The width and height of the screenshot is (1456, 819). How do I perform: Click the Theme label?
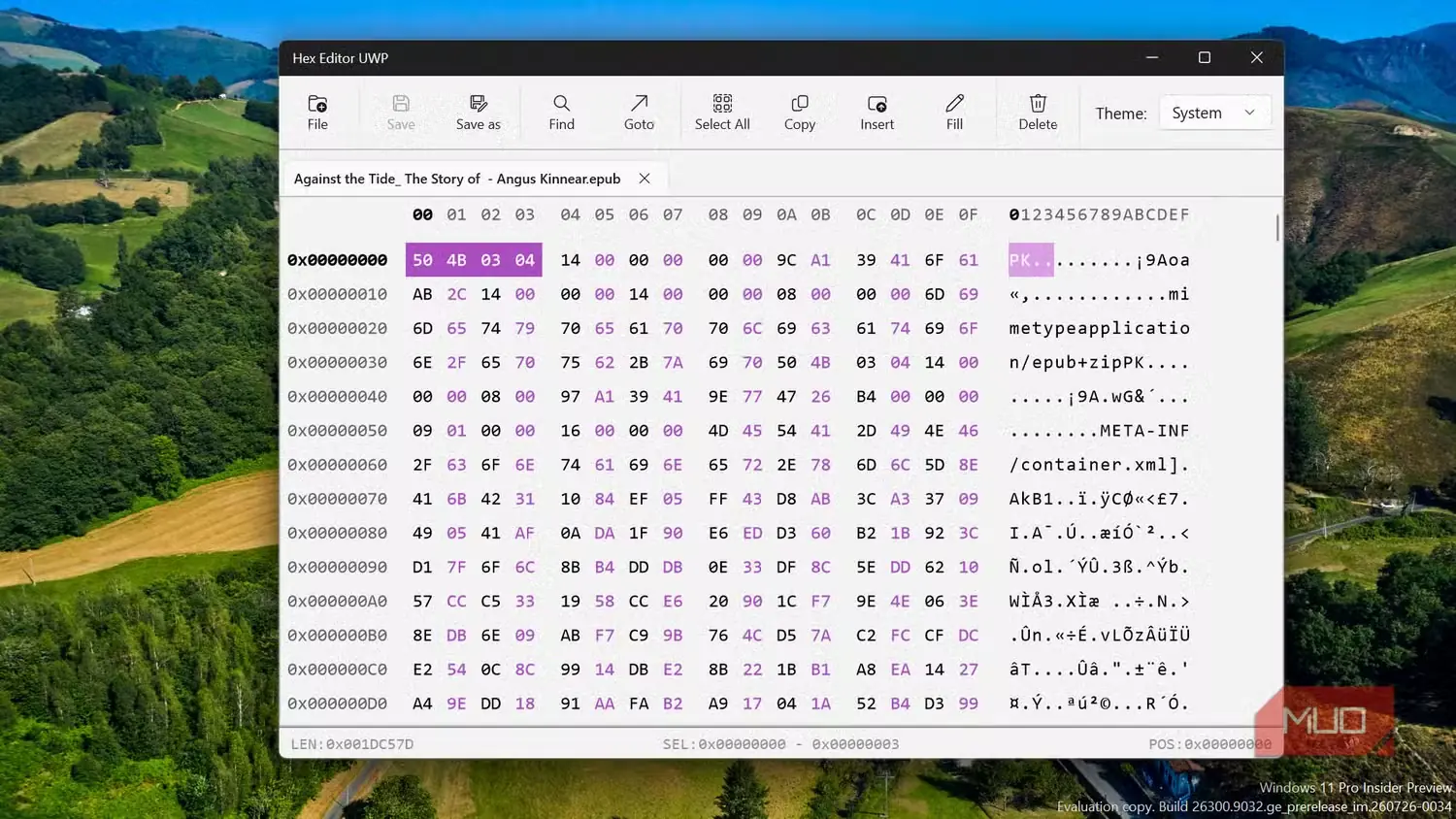pos(1121,114)
